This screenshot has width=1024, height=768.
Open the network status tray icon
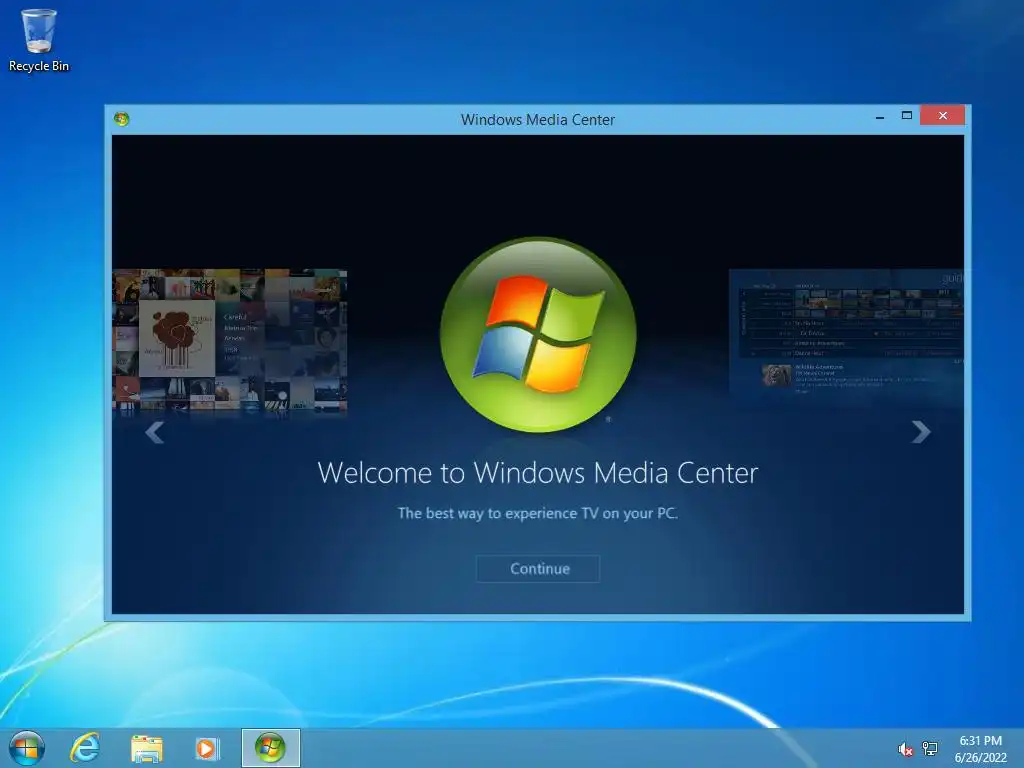(x=930, y=748)
